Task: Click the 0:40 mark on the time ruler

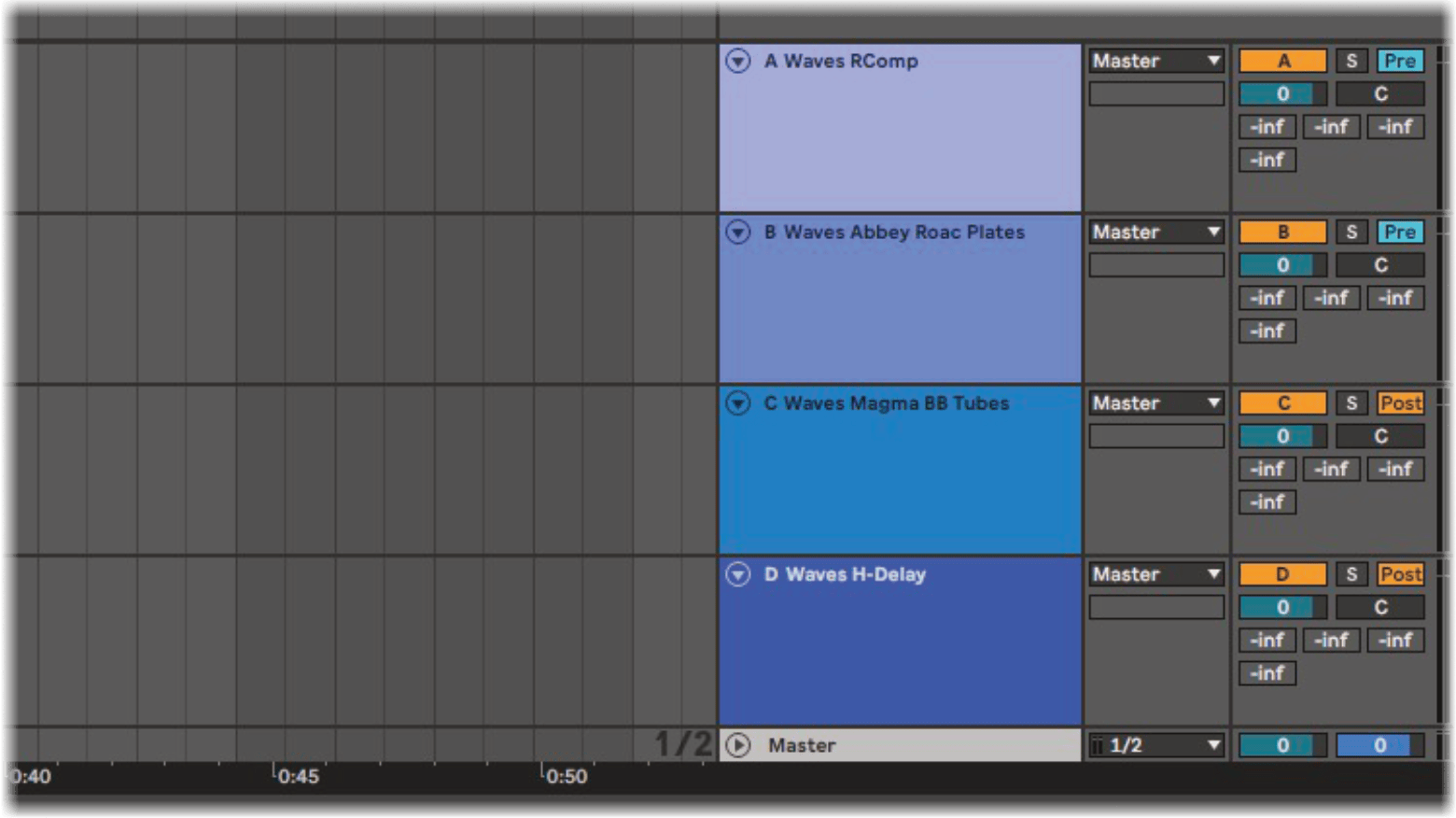Action: [x=31, y=776]
